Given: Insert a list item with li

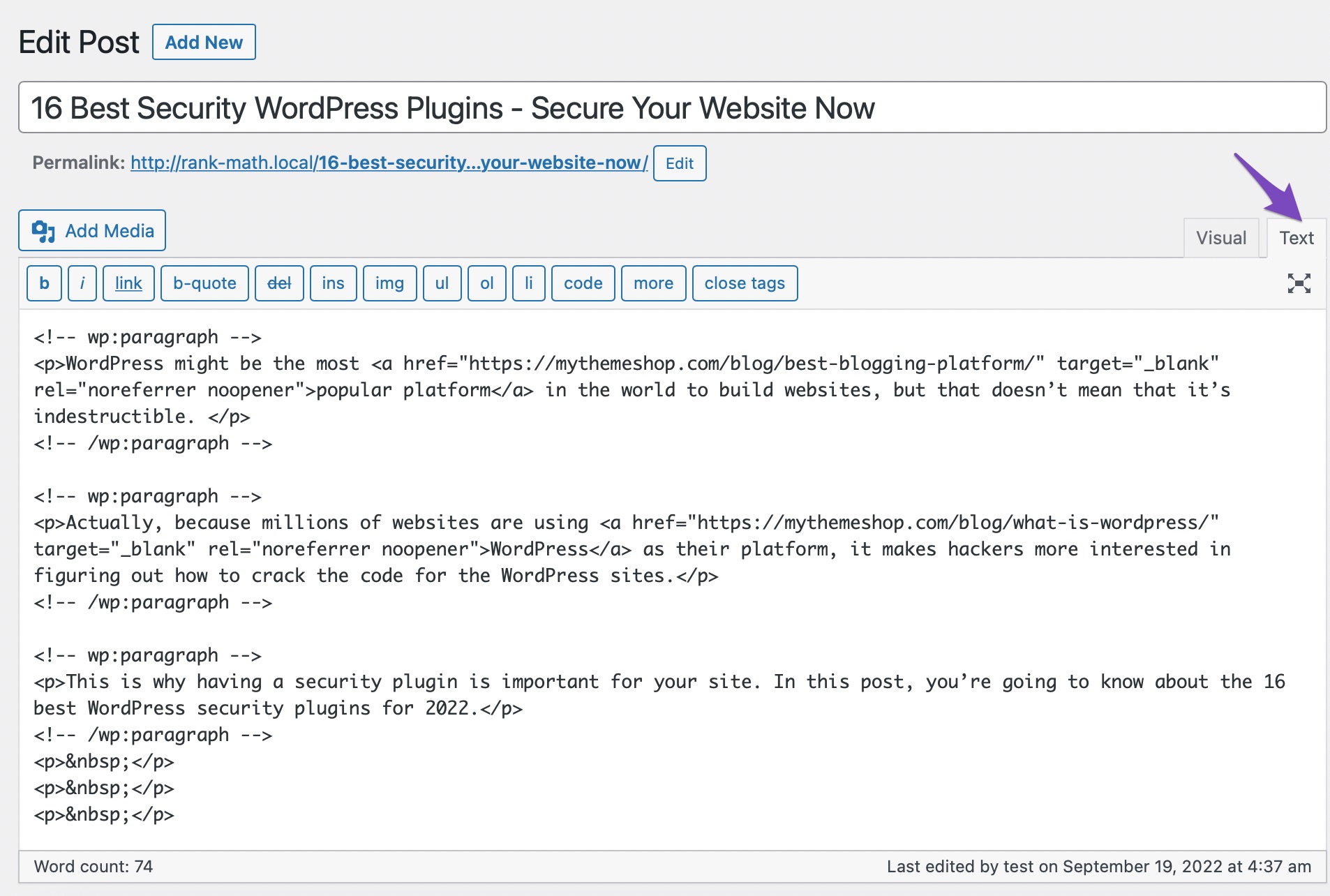Looking at the screenshot, I should click(x=528, y=283).
